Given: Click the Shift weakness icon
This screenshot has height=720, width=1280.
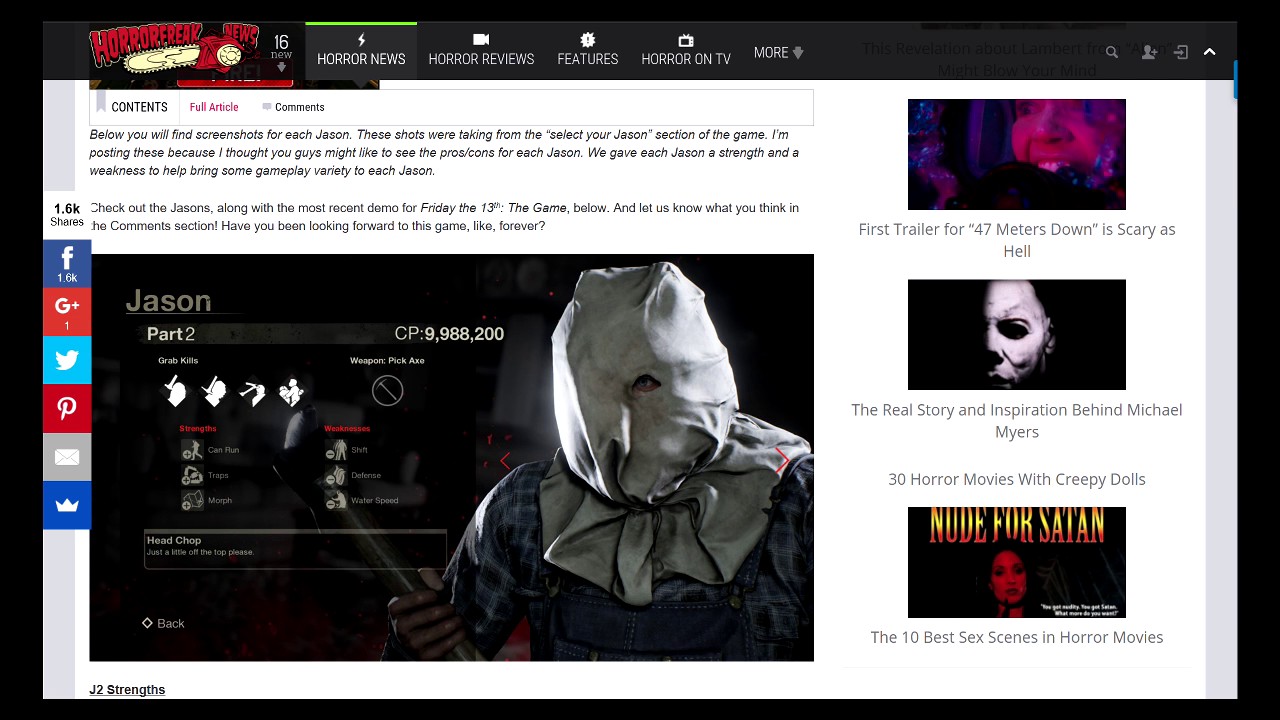Looking at the screenshot, I should coord(336,450).
